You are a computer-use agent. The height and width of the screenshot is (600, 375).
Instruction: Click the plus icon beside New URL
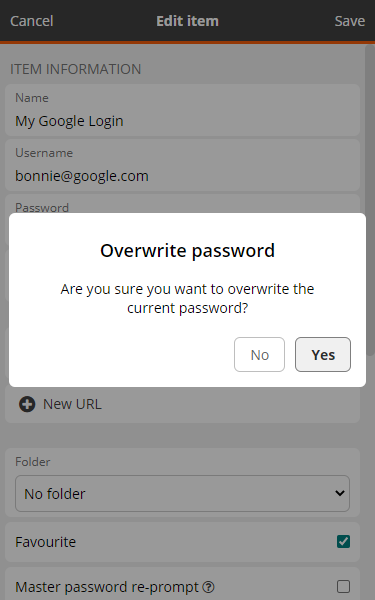tap(27, 404)
